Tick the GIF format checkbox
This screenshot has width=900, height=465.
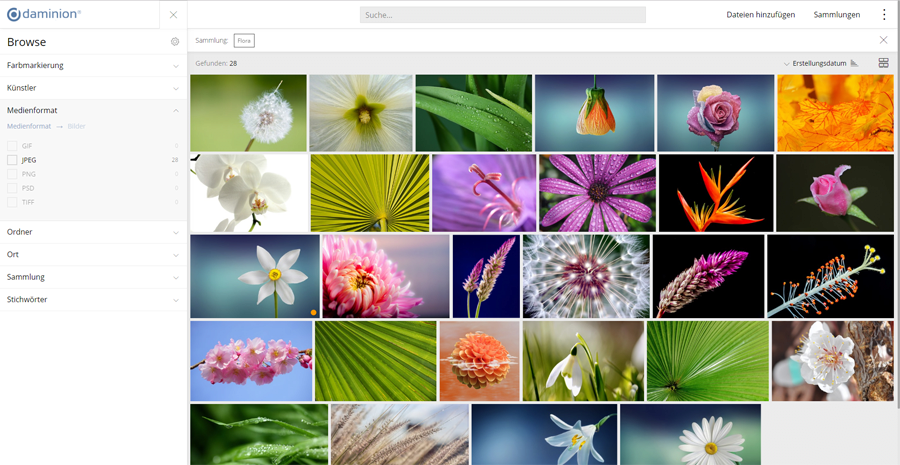[x=12, y=146]
